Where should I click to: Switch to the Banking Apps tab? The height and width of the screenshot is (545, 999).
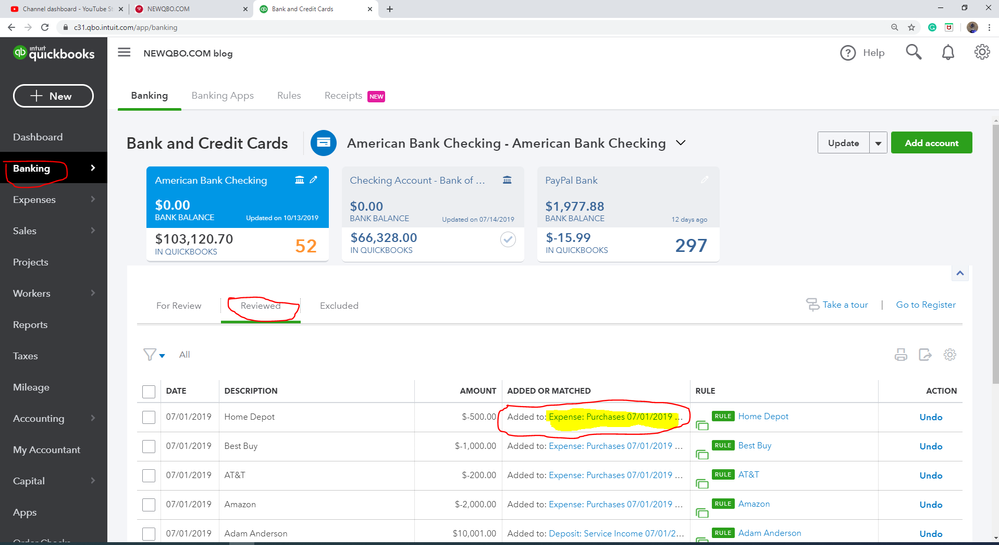click(222, 96)
